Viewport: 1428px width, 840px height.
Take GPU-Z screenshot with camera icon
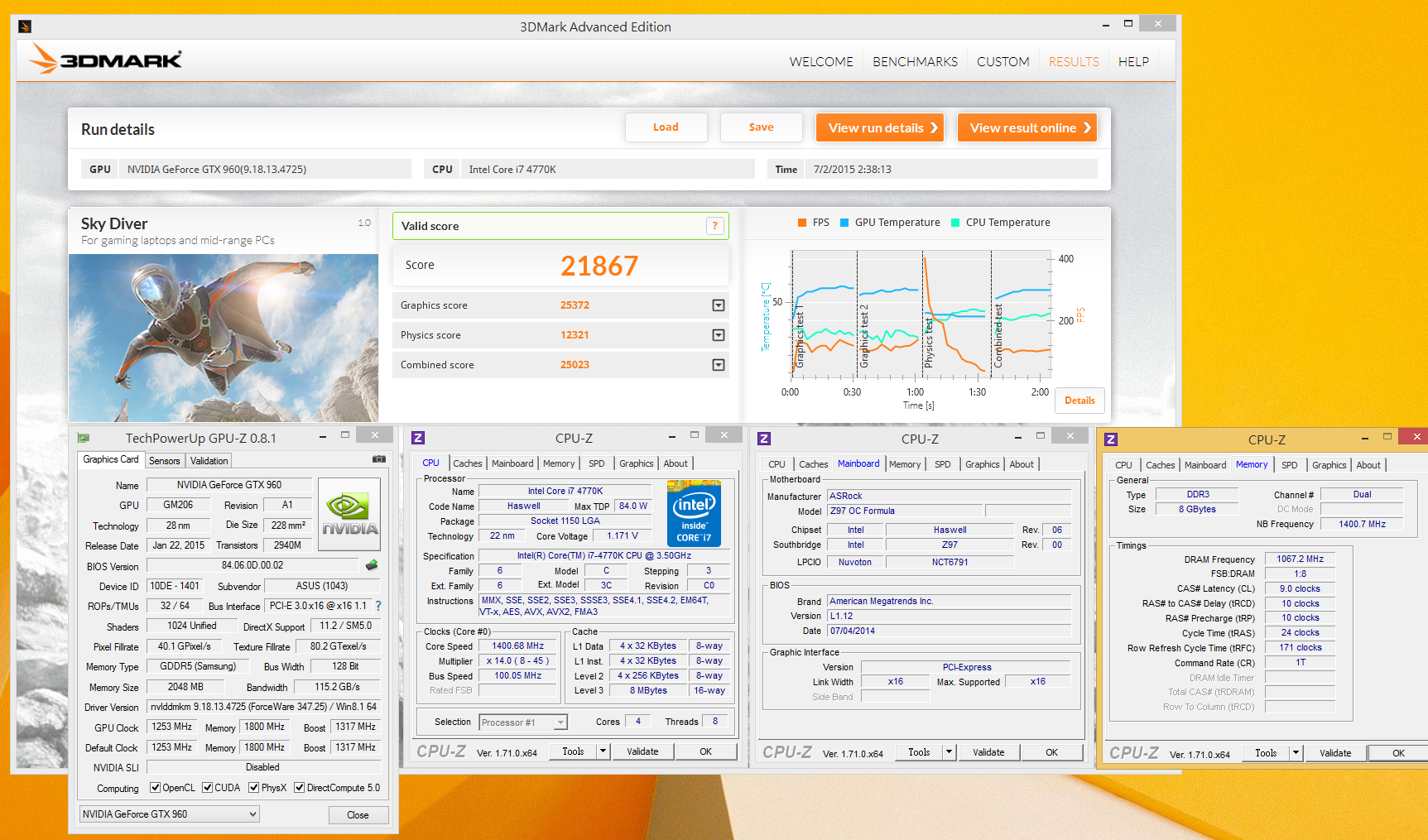coord(378,459)
